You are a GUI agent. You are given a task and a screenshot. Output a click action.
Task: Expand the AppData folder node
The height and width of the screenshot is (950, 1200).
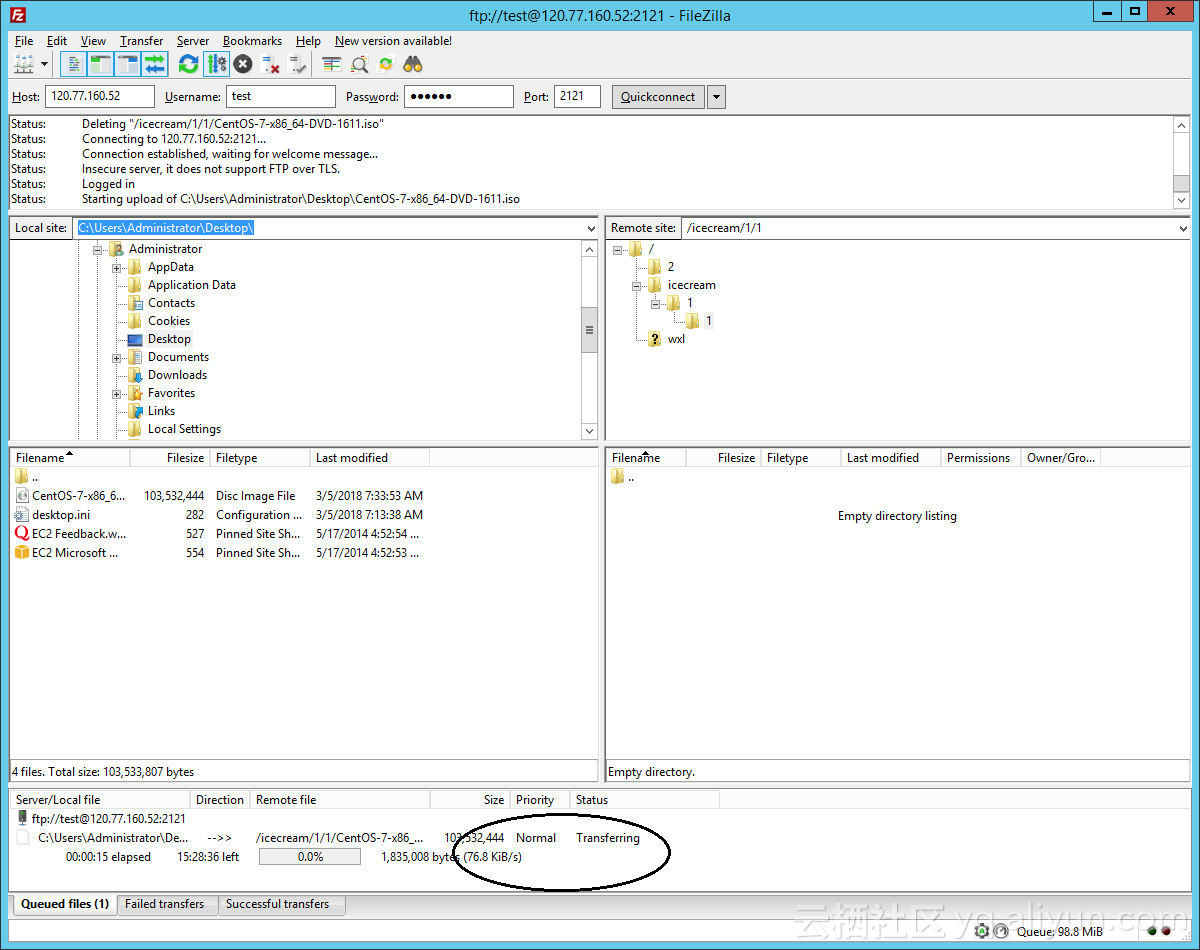click(x=117, y=268)
